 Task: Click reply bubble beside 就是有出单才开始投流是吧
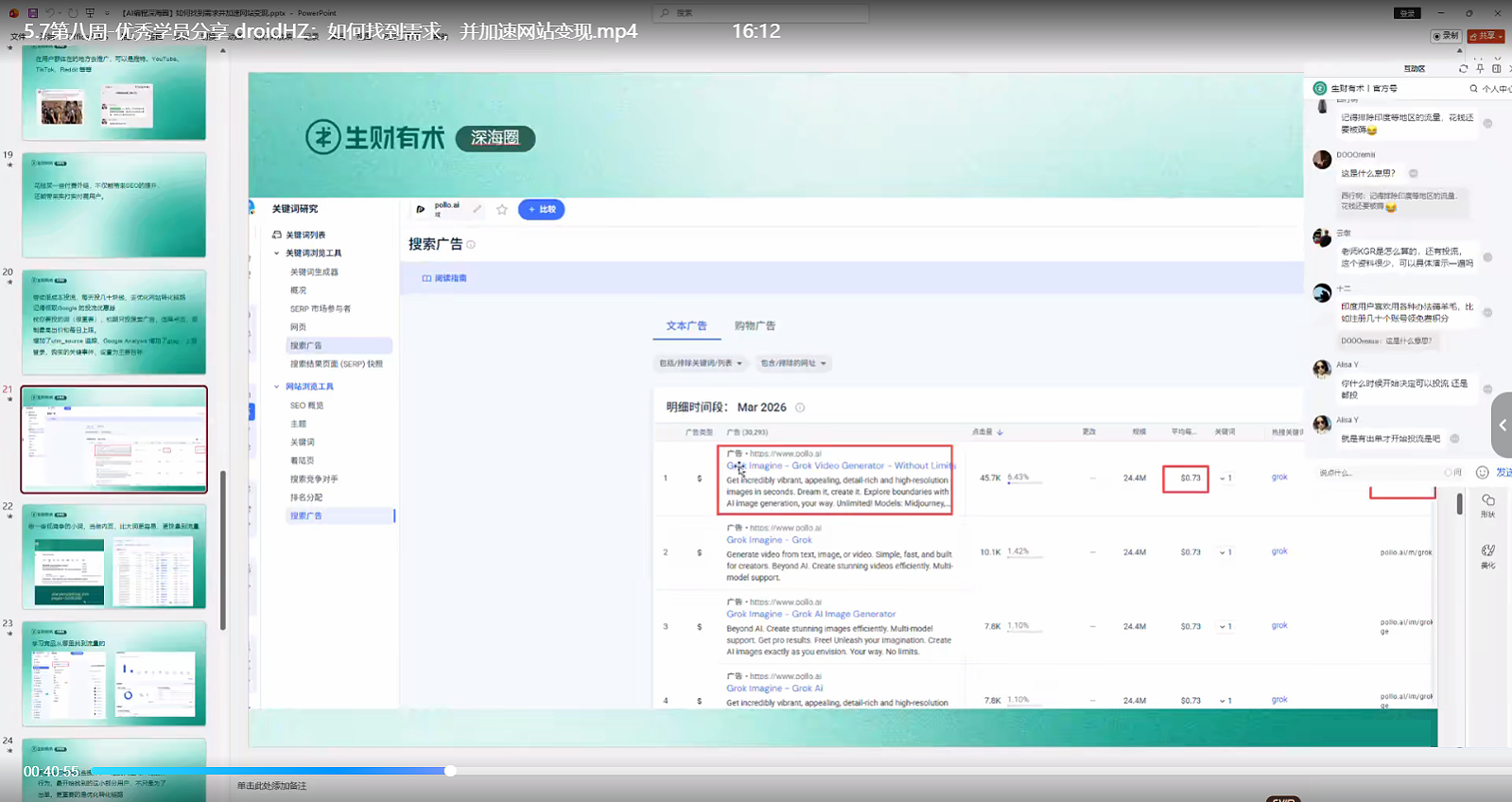click(1454, 439)
